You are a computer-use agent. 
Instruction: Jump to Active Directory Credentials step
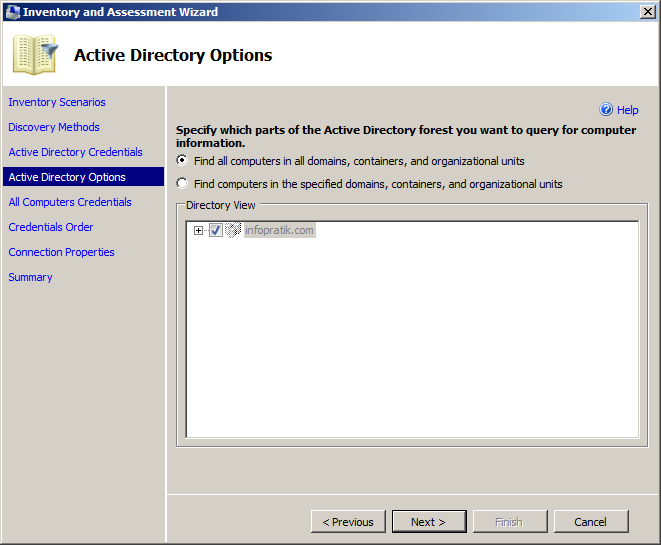[x=75, y=152]
